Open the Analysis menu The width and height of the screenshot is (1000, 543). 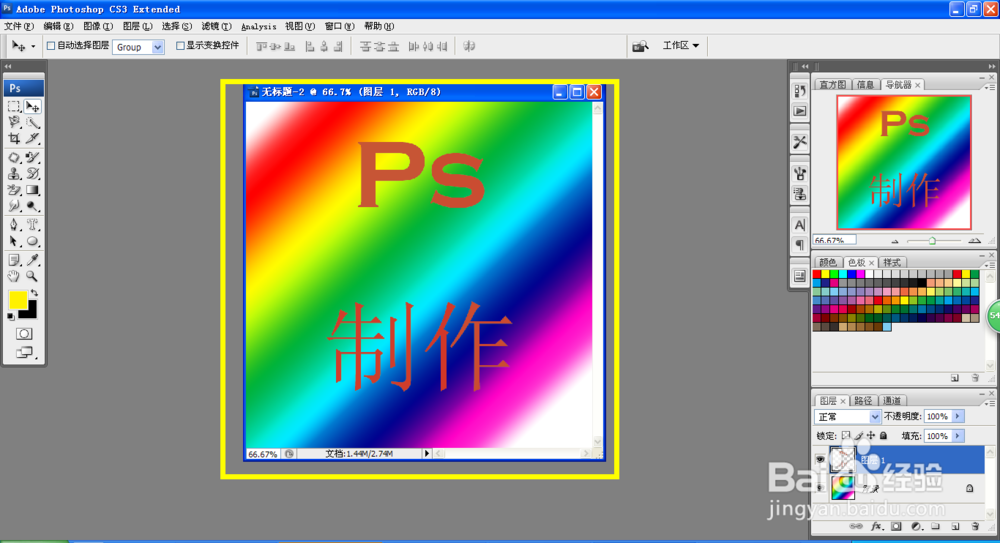click(258, 27)
